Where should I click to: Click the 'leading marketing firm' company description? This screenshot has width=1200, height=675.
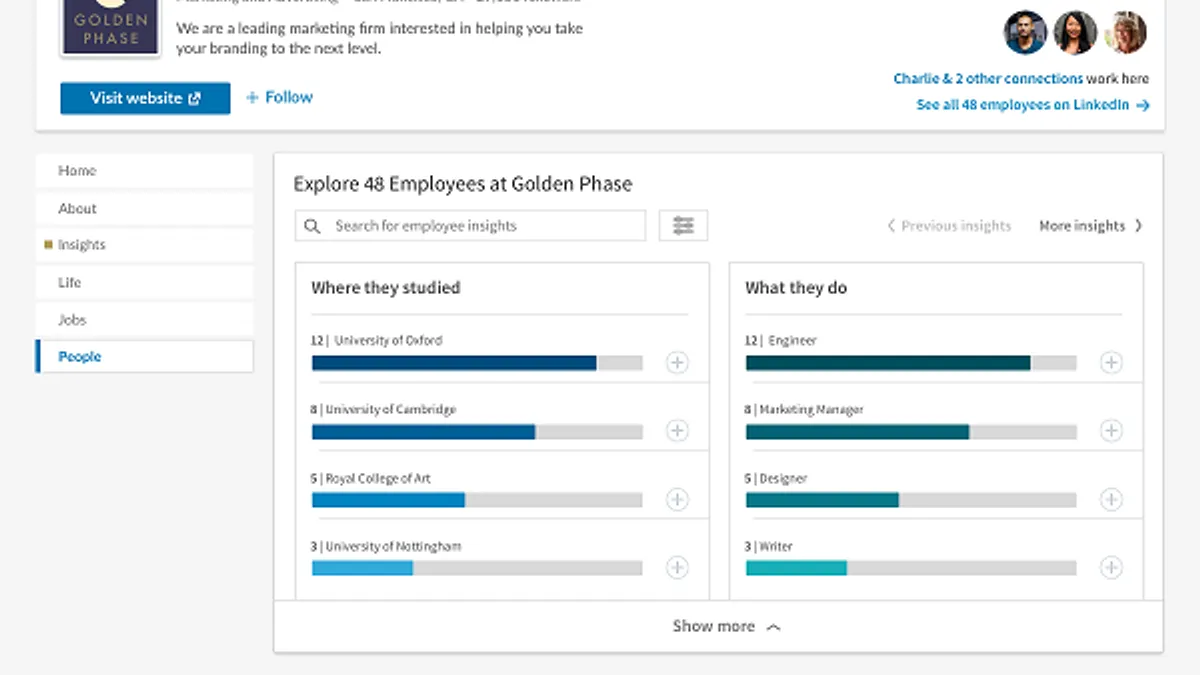tap(380, 38)
